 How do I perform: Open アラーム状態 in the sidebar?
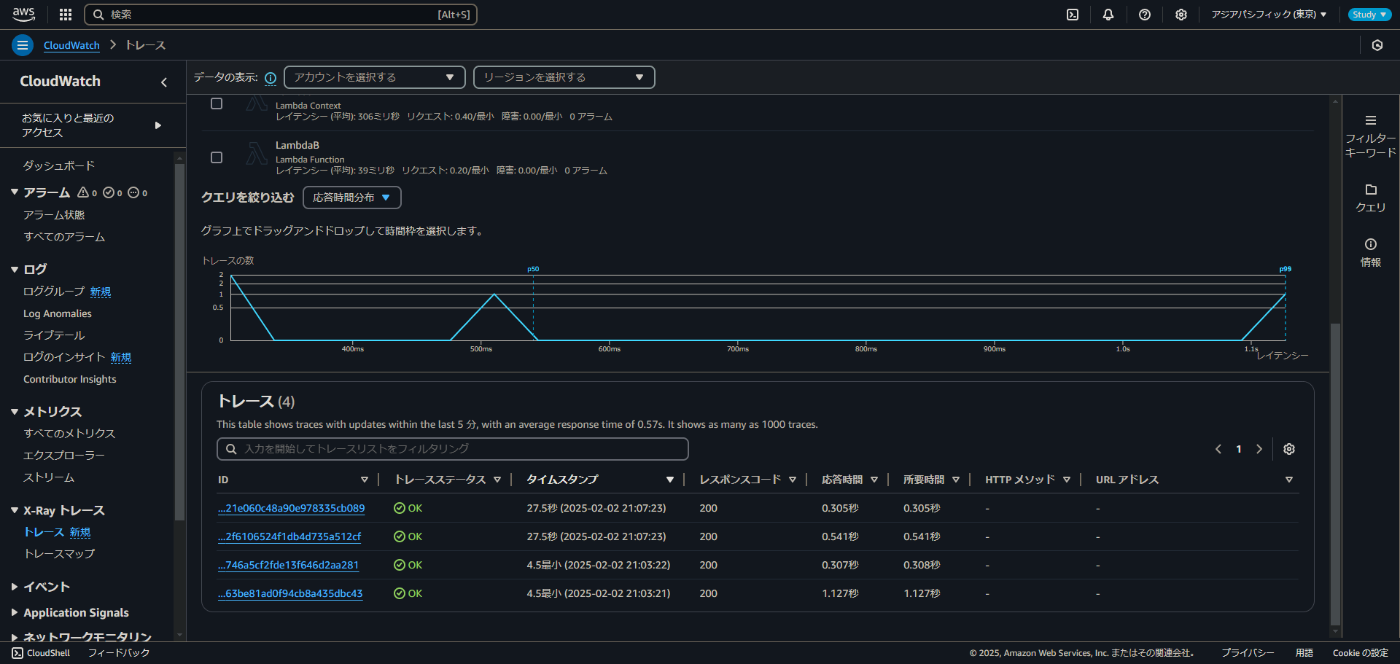click(54, 215)
